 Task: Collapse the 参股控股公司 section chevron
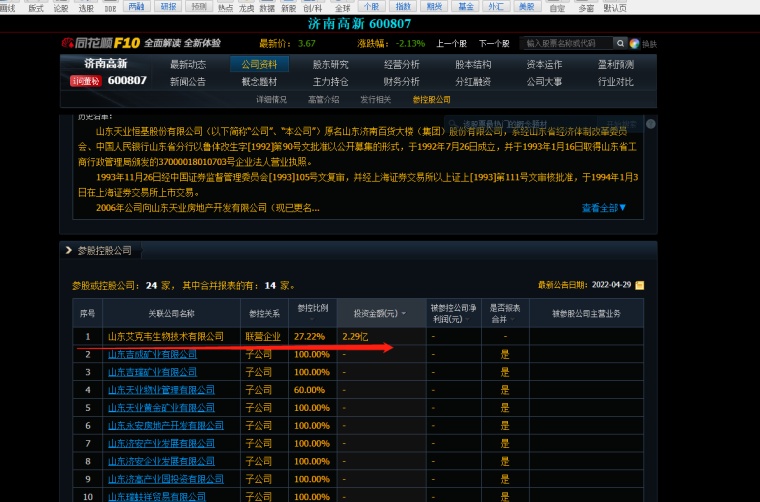[68, 250]
